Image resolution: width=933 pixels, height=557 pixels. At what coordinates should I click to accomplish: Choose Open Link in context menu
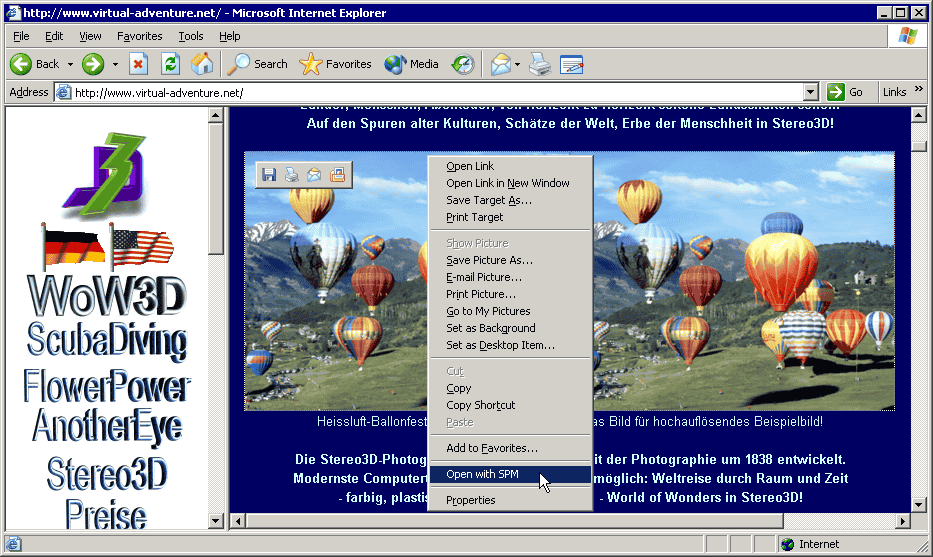click(511, 166)
